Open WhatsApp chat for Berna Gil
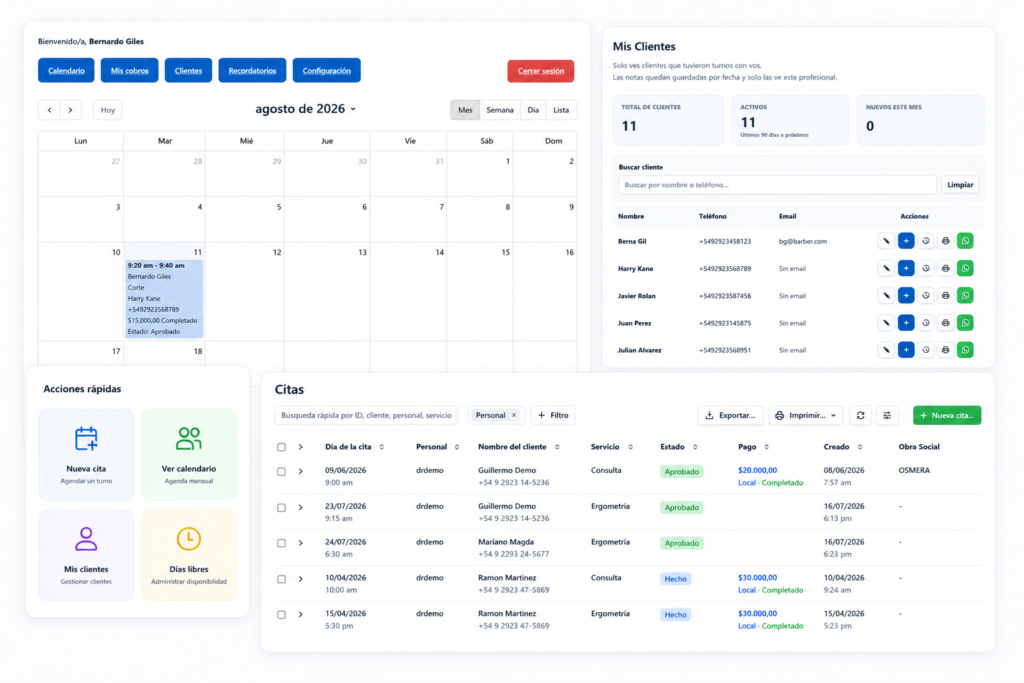1024x683 pixels. click(x=965, y=241)
